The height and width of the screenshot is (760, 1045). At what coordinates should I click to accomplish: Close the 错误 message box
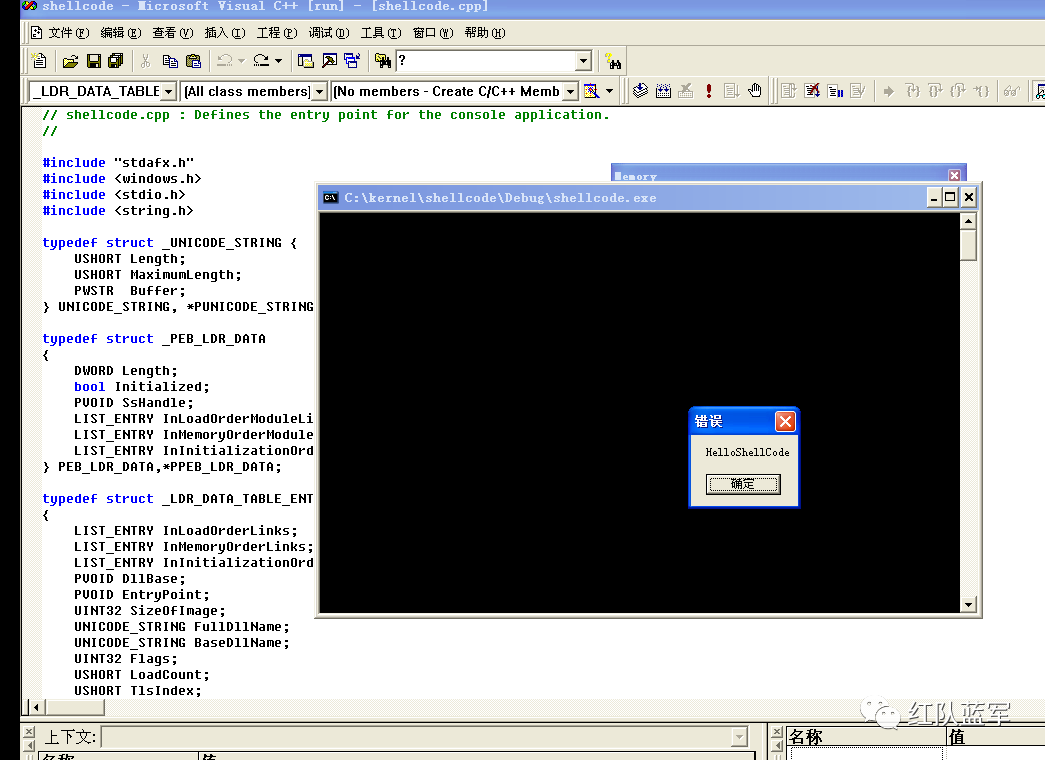pos(785,421)
